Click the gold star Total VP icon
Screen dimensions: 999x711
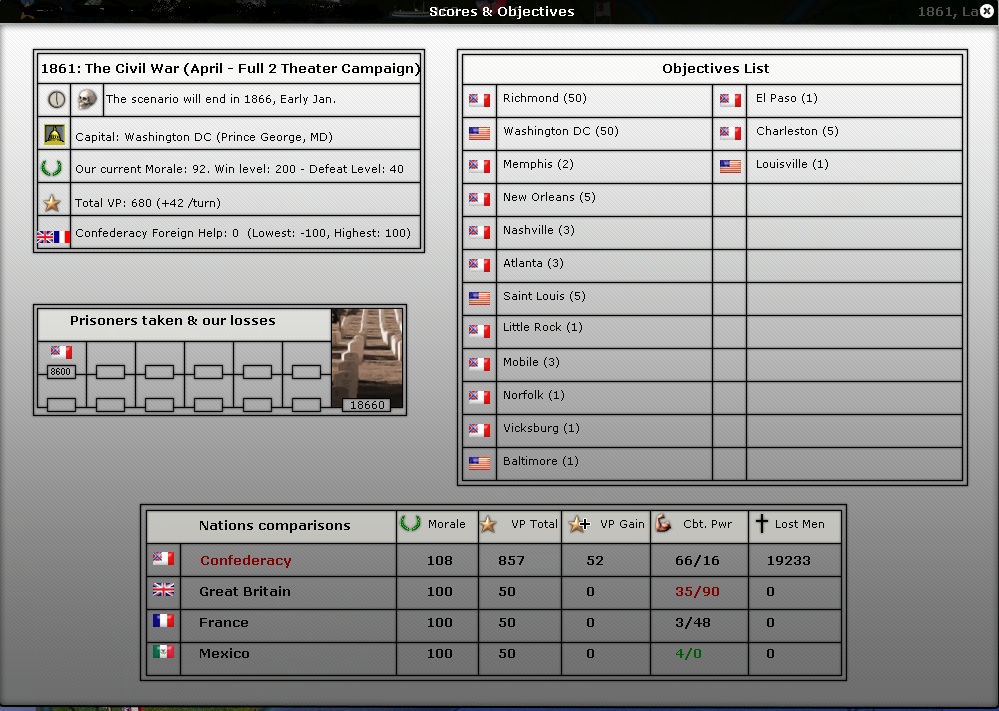(52, 203)
